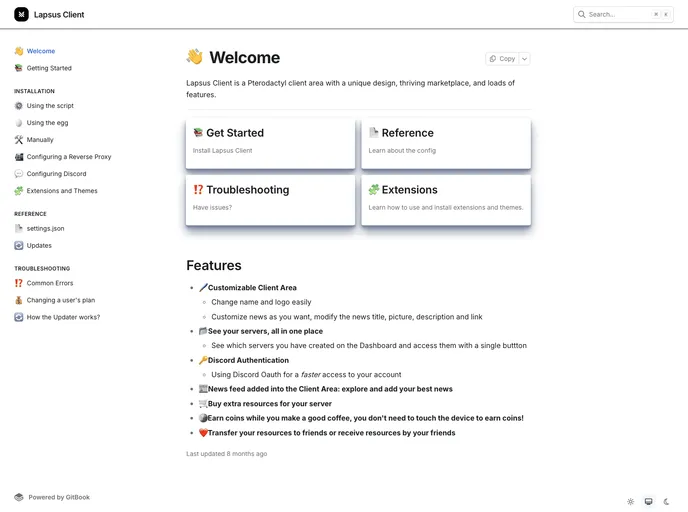Click the Lapsus Client title in the header

coord(59,14)
